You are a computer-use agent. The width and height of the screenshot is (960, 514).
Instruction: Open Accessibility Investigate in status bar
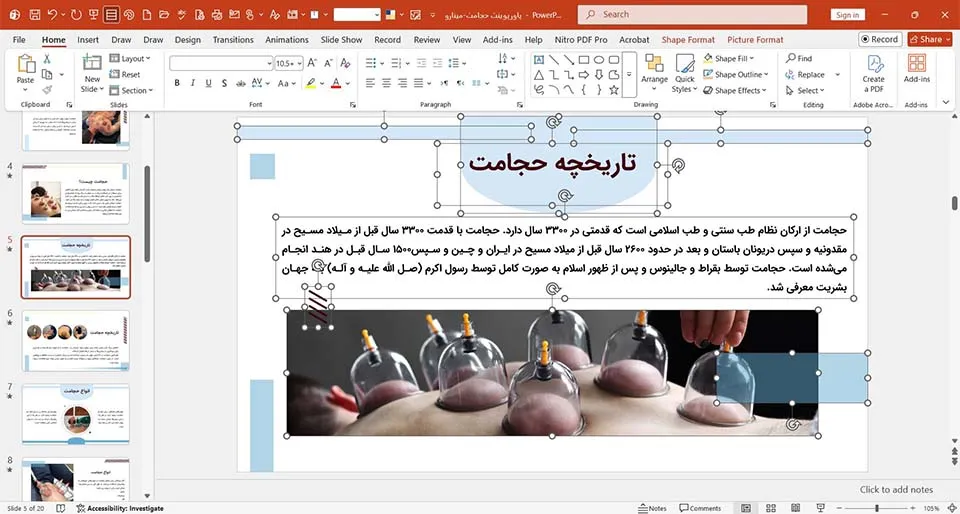(120, 508)
